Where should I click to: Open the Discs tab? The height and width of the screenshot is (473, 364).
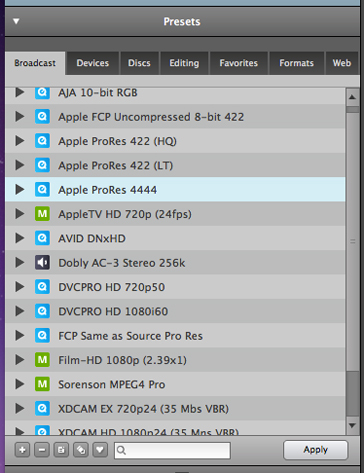pyautogui.click(x=139, y=63)
